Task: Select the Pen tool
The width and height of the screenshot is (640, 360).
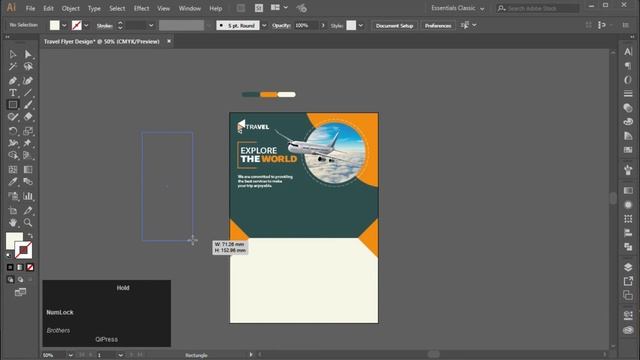Action: 13,81
